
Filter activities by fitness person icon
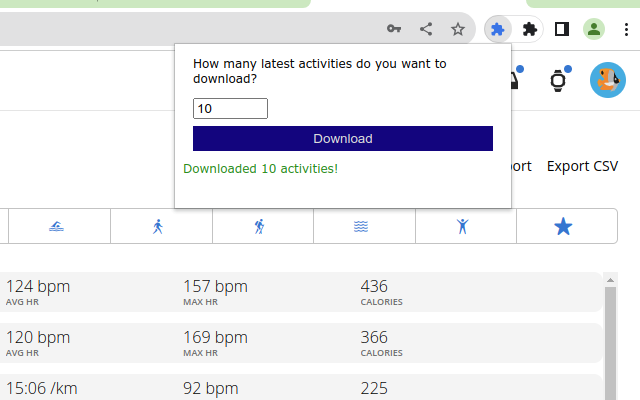point(462,226)
